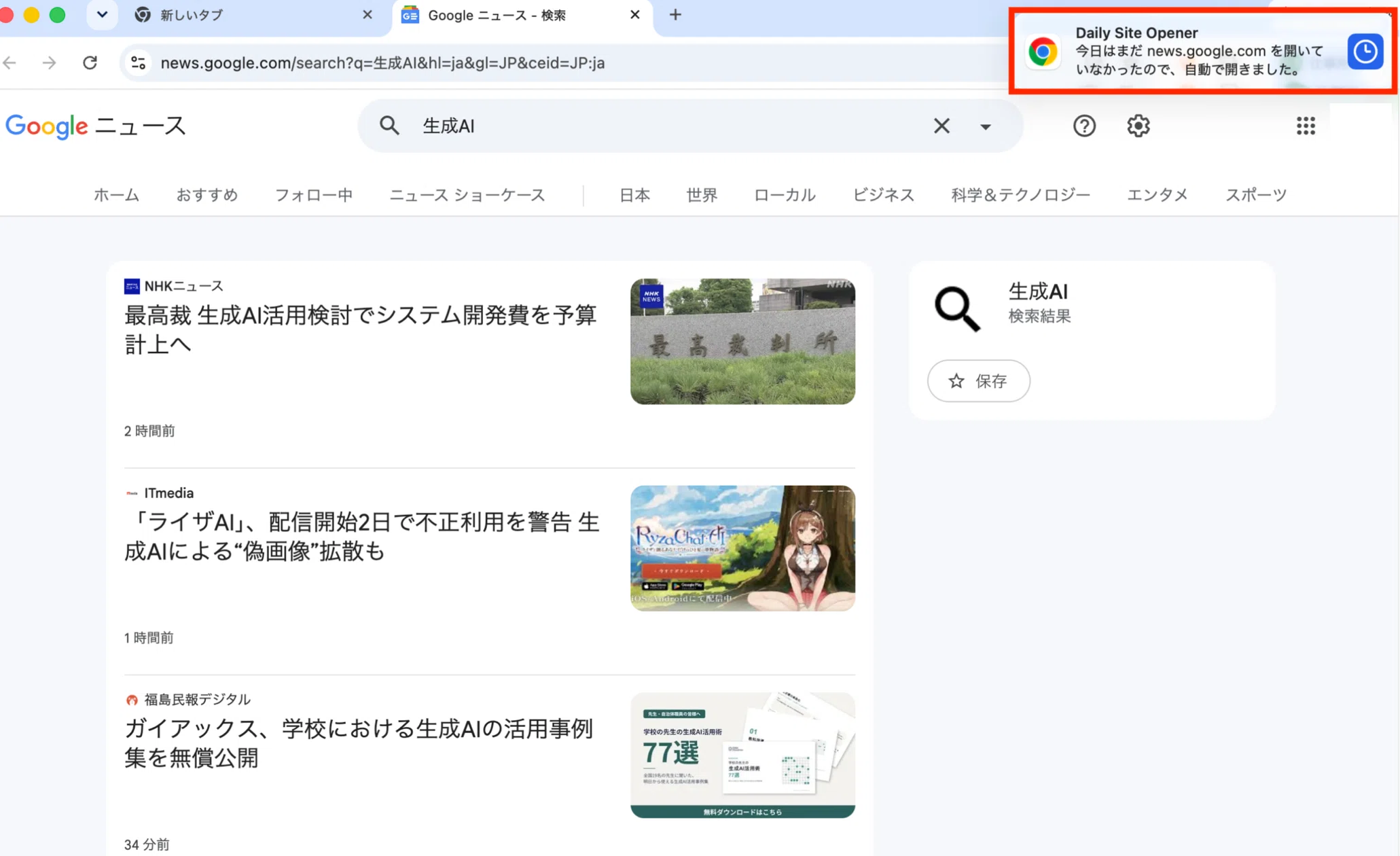Click the Daily Site Opener notification
The width and height of the screenshot is (1400, 856).
tap(1202, 51)
